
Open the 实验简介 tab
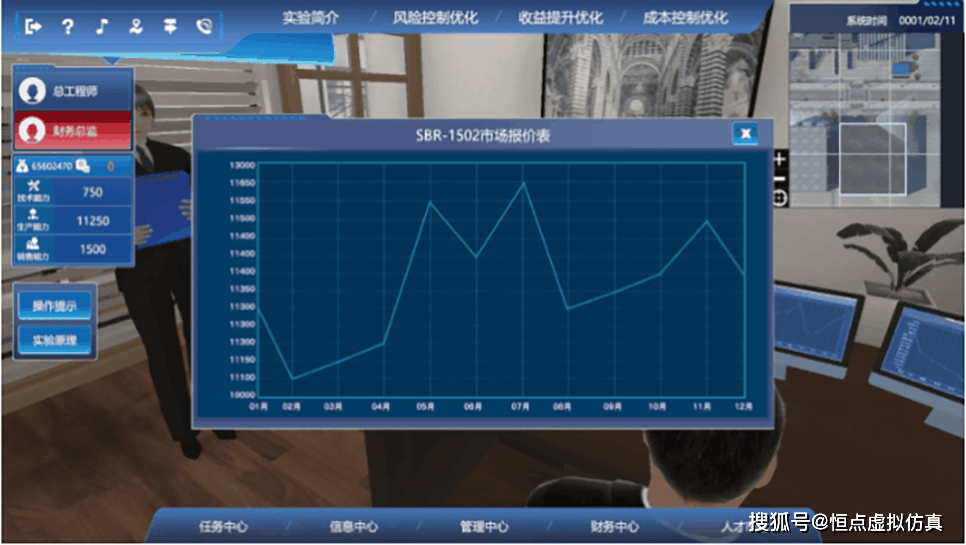(x=309, y=18)
